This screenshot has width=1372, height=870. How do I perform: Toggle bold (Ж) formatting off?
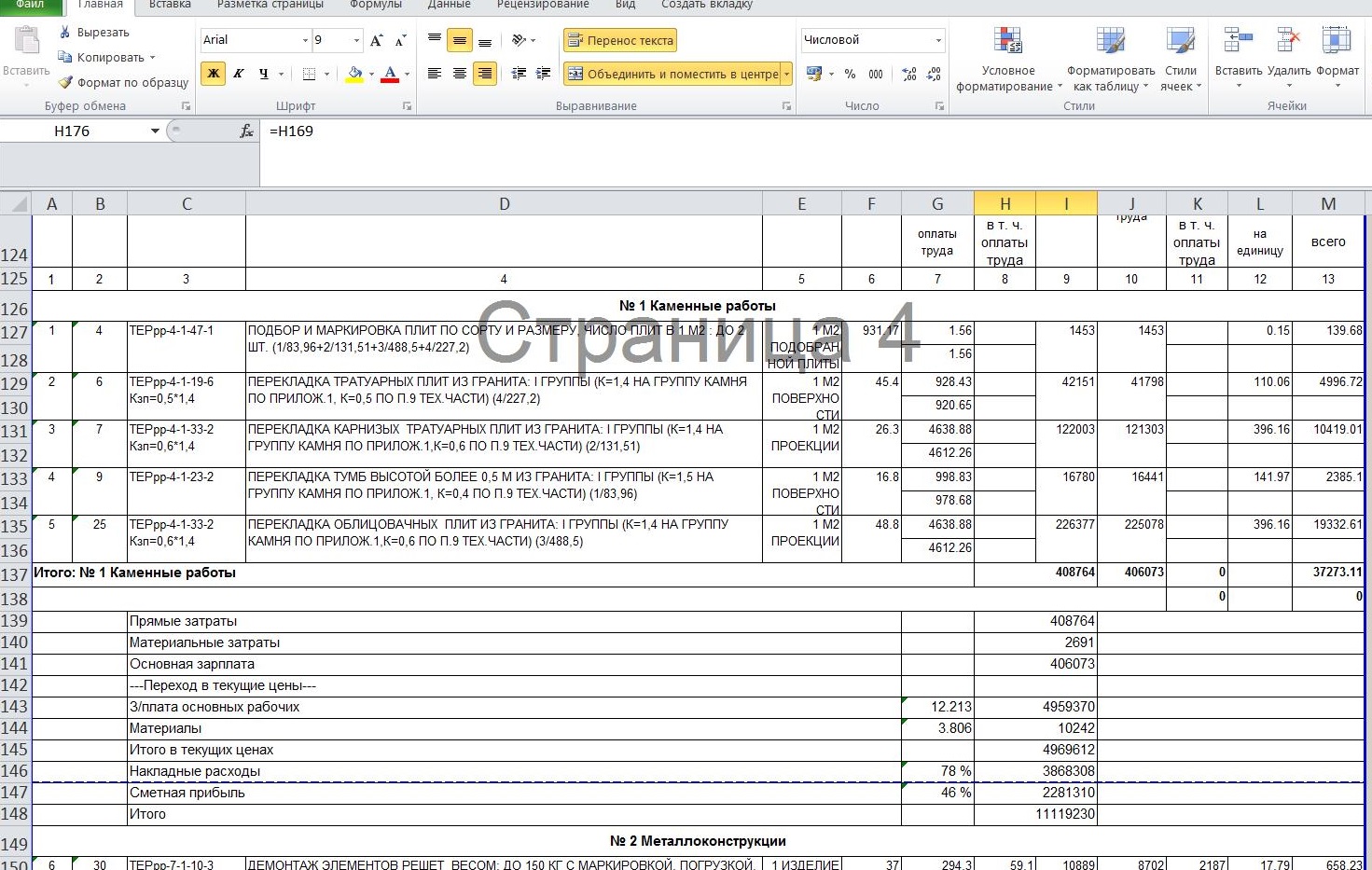[x=214, y=74]
